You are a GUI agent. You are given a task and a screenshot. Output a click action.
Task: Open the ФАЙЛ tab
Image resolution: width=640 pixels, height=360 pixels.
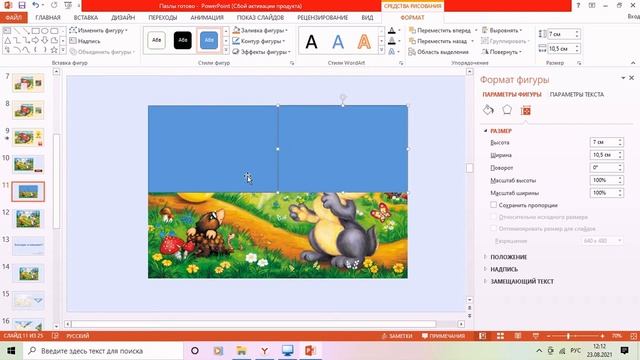click(13, 18)
